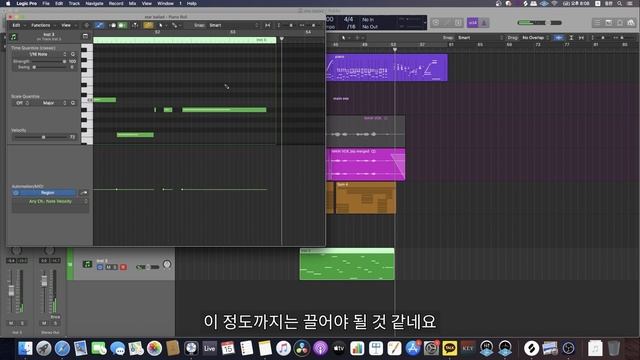640x360 pixels.
Task: Toggle MIDI Out green button in Piano Roll
Action: click(122, 25)
